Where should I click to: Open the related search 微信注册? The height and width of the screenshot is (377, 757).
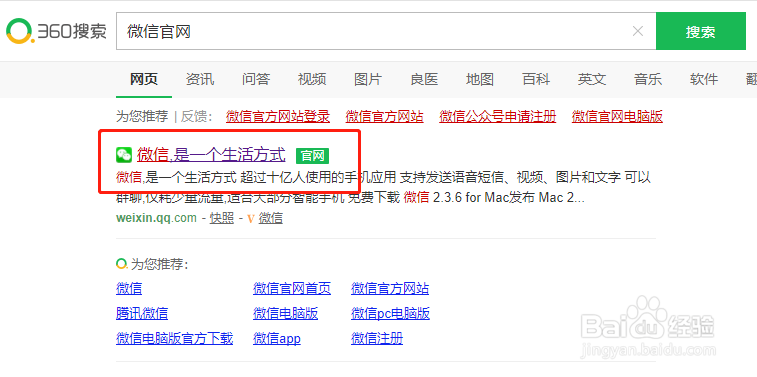click(377, 338)
